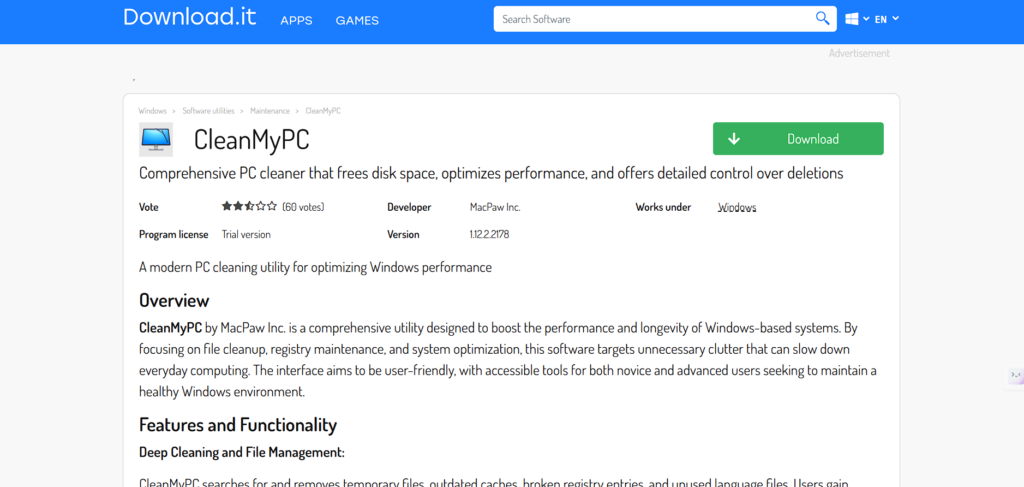Click the Program license label
Viewport: 1024px width, 487px height.
click(174, 234)
